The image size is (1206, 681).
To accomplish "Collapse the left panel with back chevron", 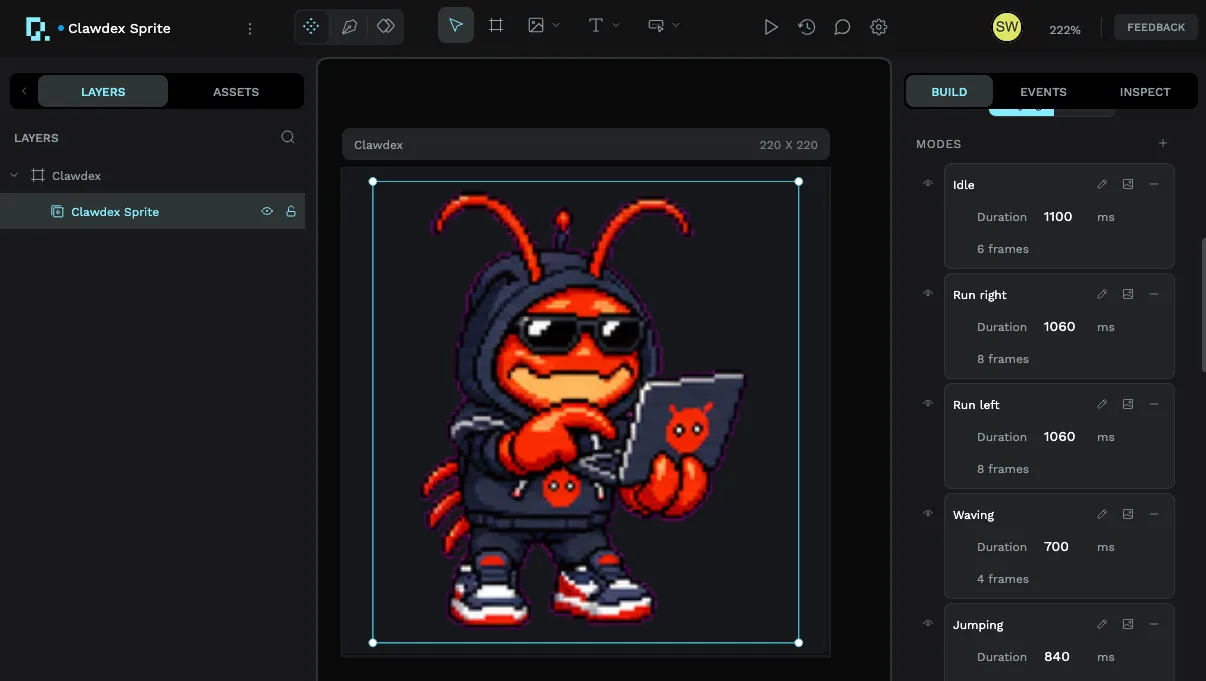I will tap(24, 91).
